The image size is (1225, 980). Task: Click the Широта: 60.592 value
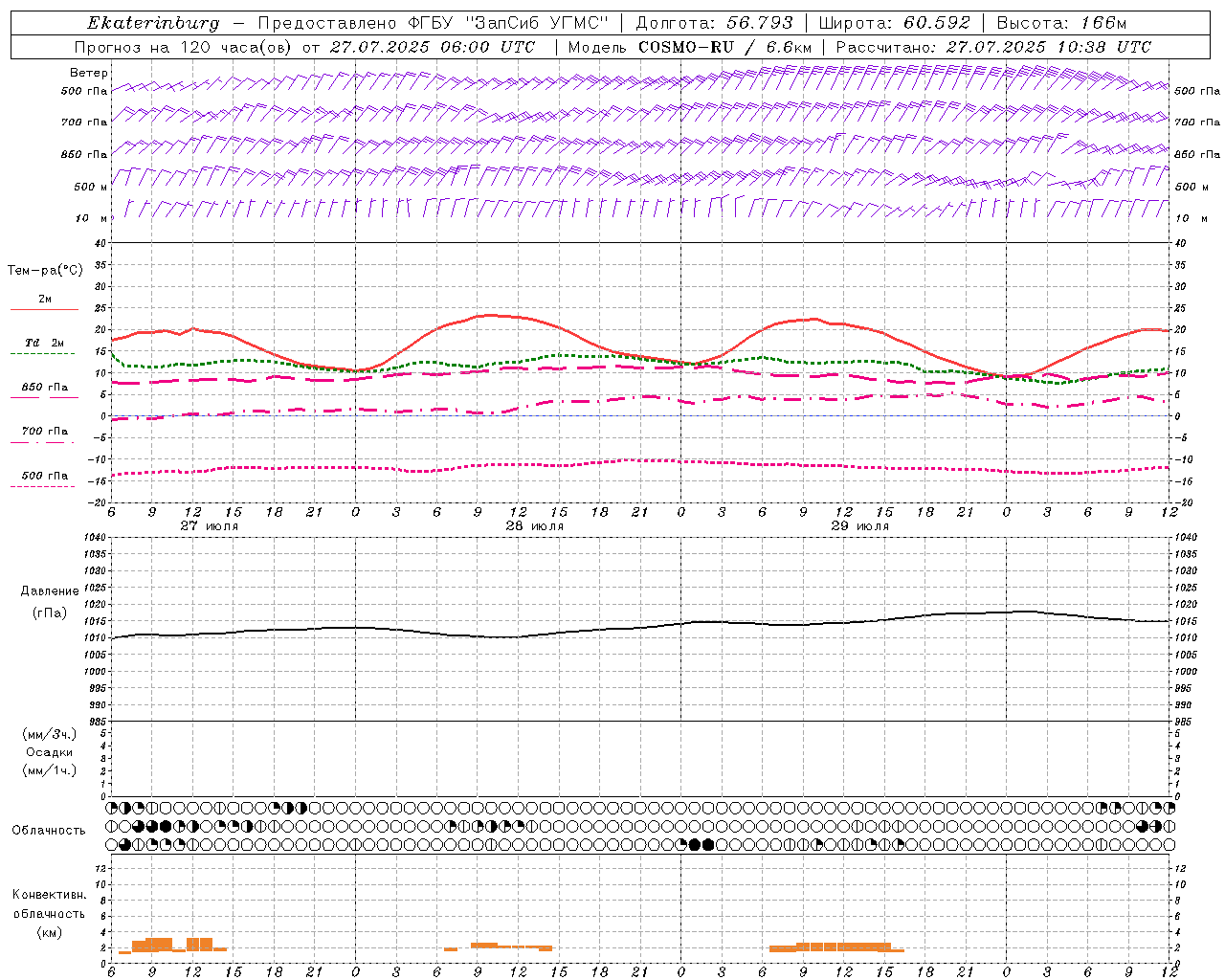(x=894, y=23)
